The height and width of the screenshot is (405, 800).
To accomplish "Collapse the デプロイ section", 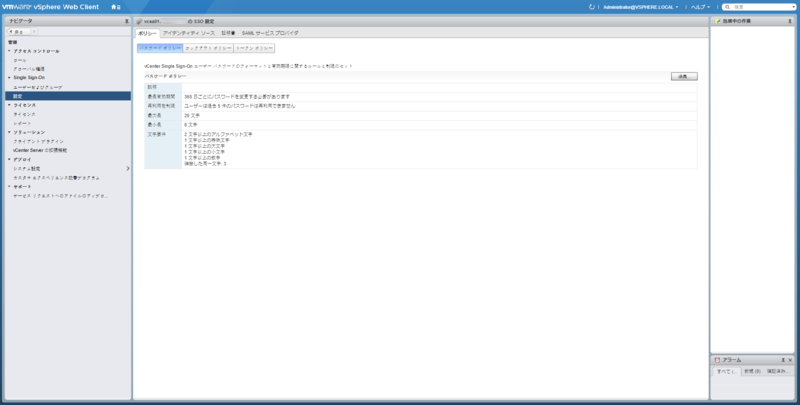I will tap(9, 160).
